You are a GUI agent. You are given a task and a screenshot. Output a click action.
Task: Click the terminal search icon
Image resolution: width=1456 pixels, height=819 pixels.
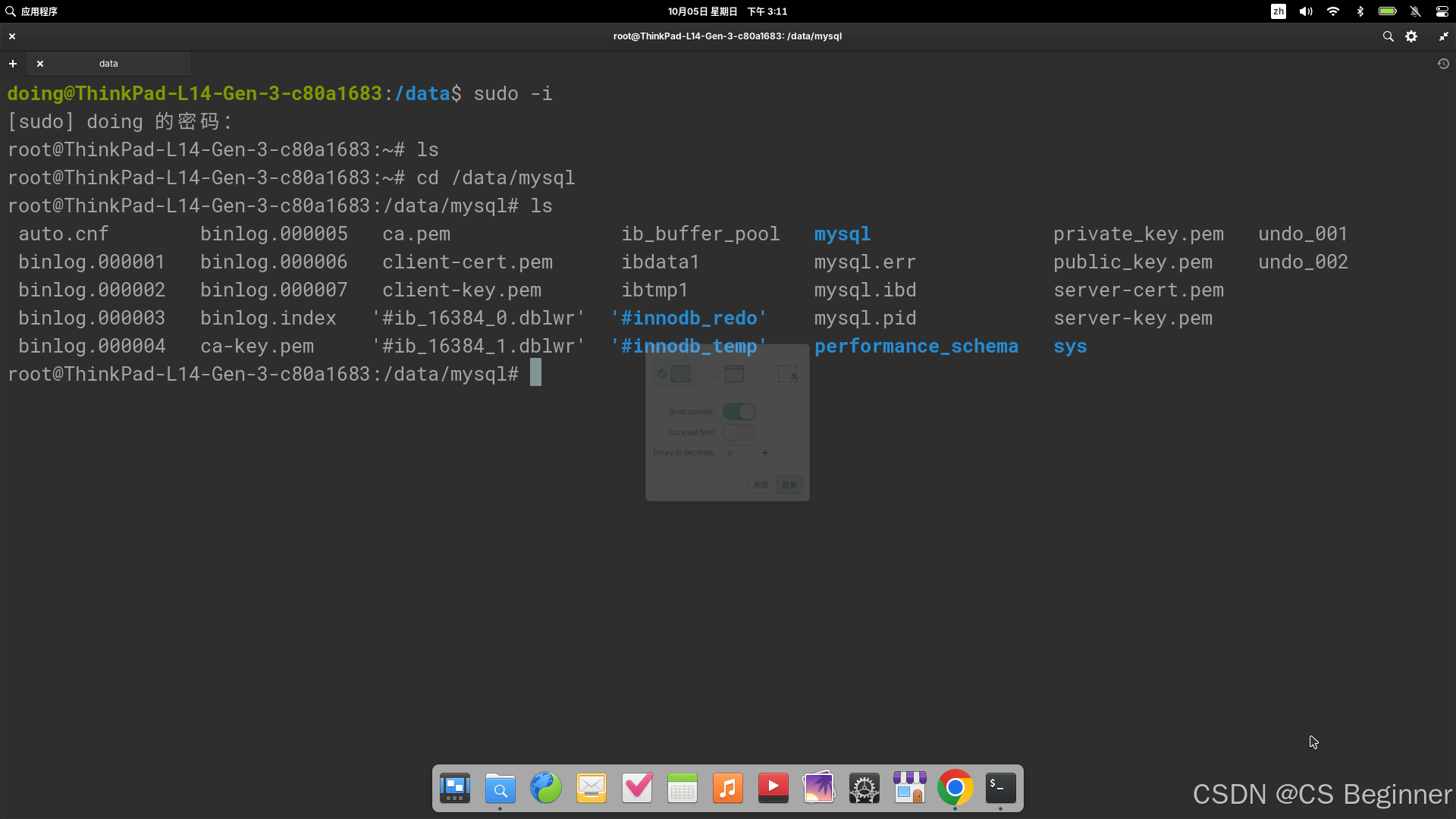(x=1388, y=36)
